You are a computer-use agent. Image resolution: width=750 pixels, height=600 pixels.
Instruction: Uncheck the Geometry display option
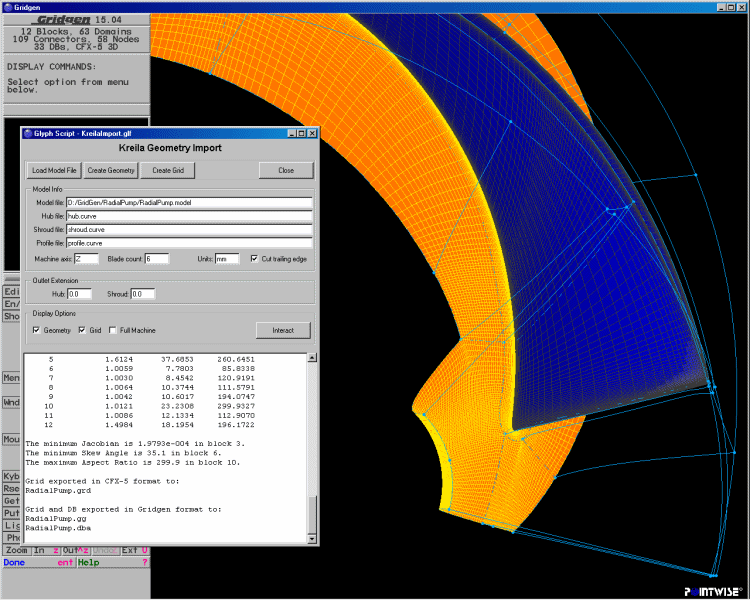tap(36, 331)
